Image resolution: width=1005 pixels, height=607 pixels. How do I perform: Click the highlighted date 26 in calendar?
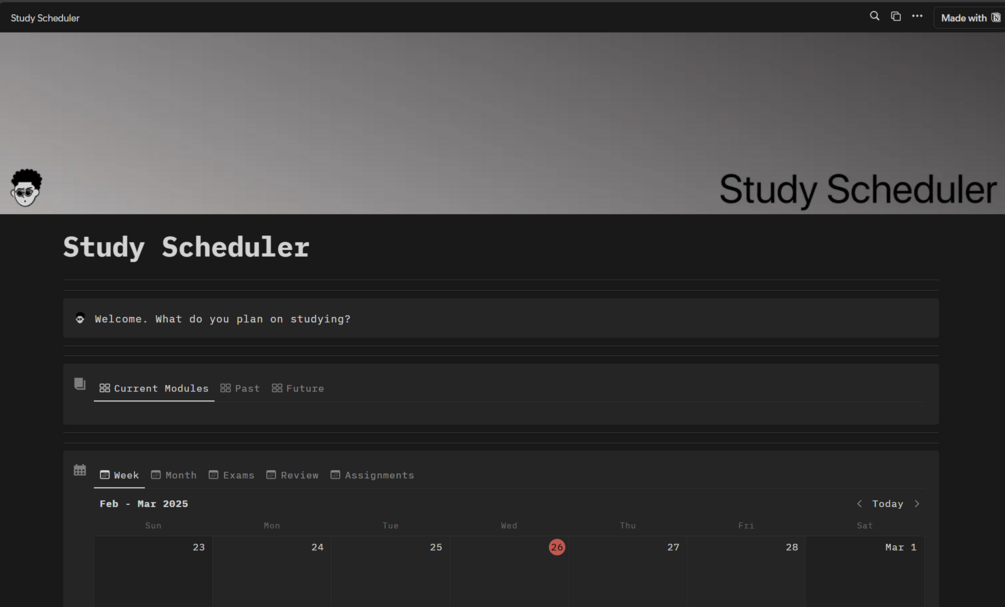[557, 547]
